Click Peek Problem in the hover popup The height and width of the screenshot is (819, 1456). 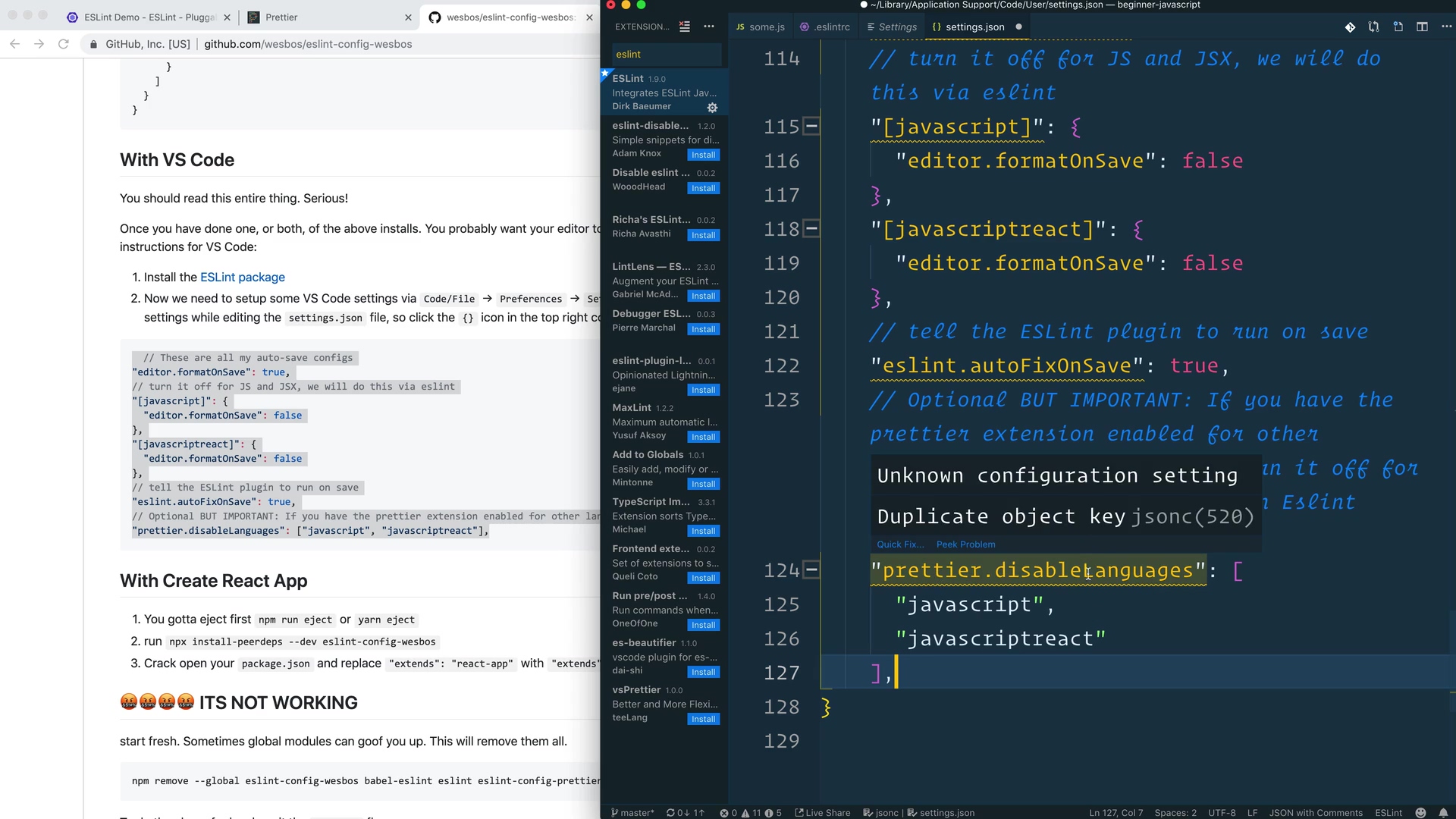point(965,544)
